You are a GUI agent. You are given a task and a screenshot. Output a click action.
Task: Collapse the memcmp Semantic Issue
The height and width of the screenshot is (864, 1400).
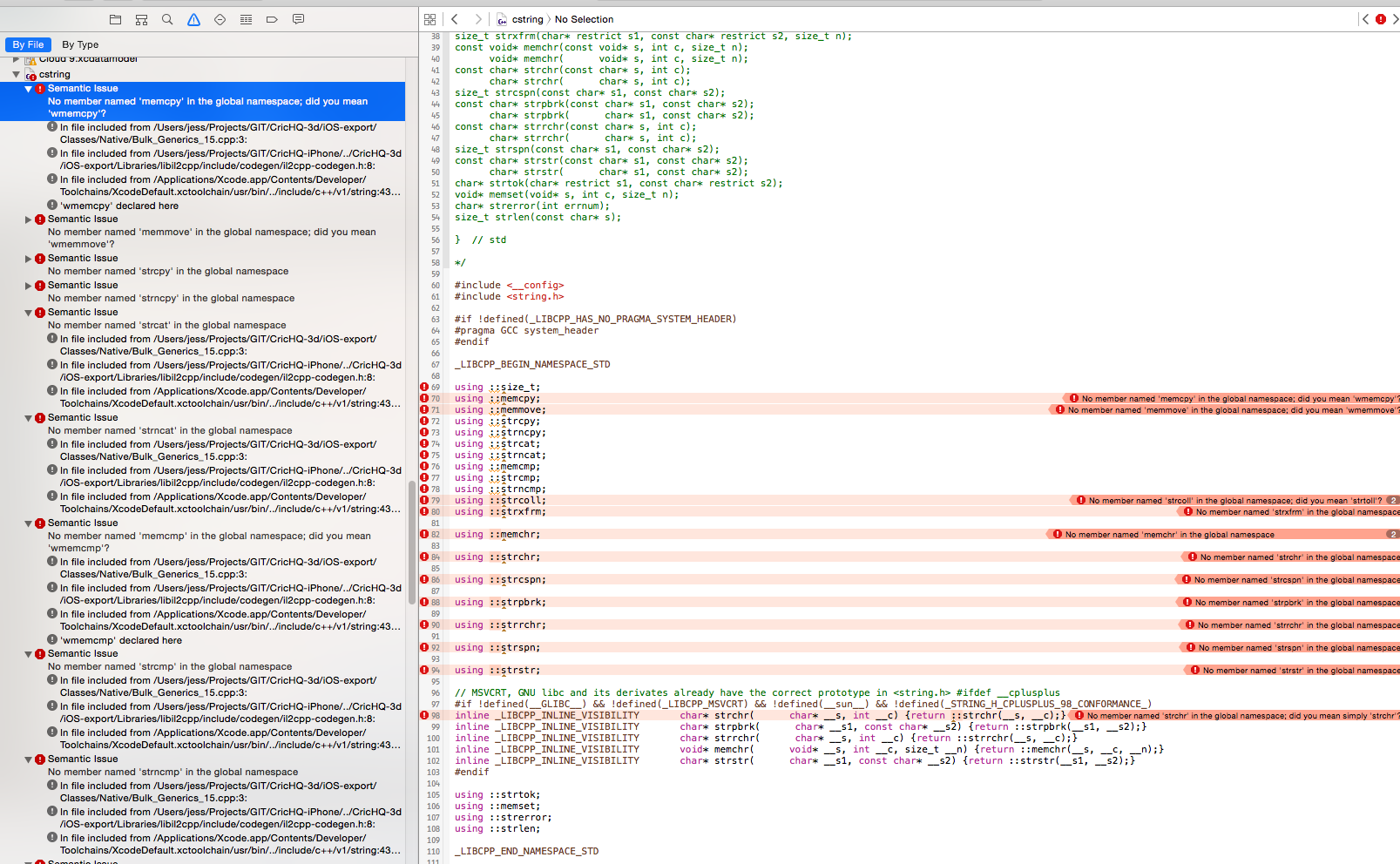tap(28, 523)
